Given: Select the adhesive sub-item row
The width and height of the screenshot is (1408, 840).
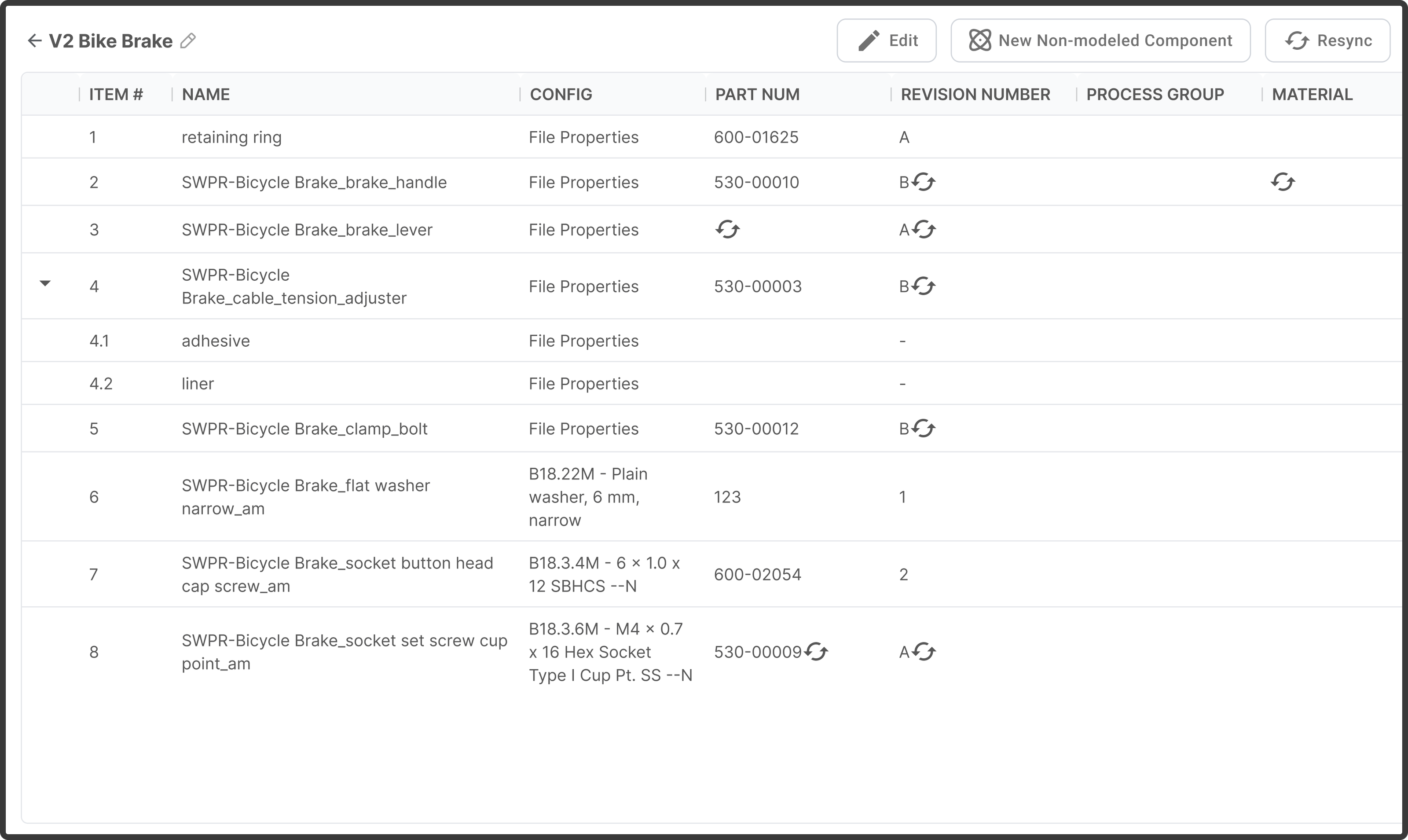Looking at the screenshot, I should click(216, 341).
